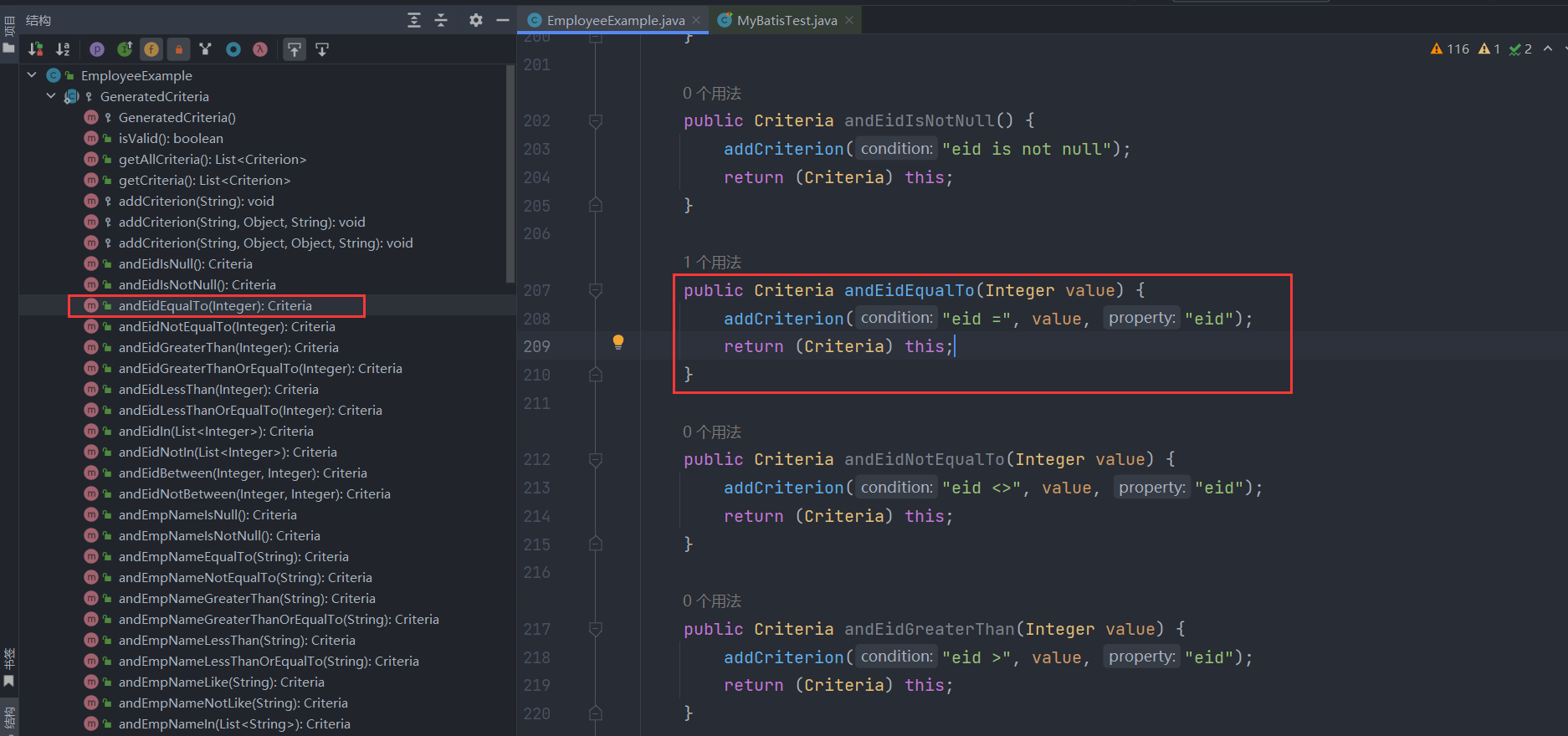This screenshot has height=736, width=1568.
Task: Toggle show properties (purple p) filter
Action: point(97,49)
